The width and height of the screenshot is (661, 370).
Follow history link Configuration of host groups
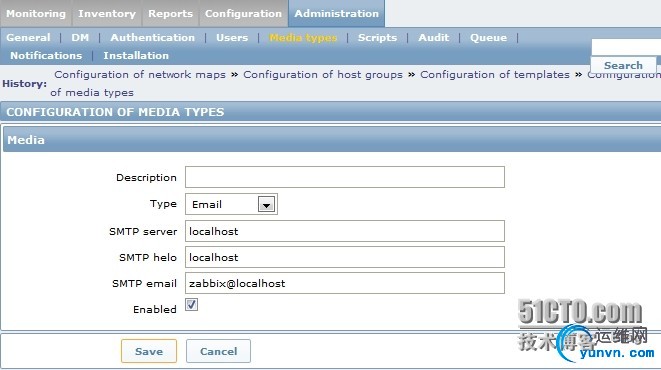point(323,75)
